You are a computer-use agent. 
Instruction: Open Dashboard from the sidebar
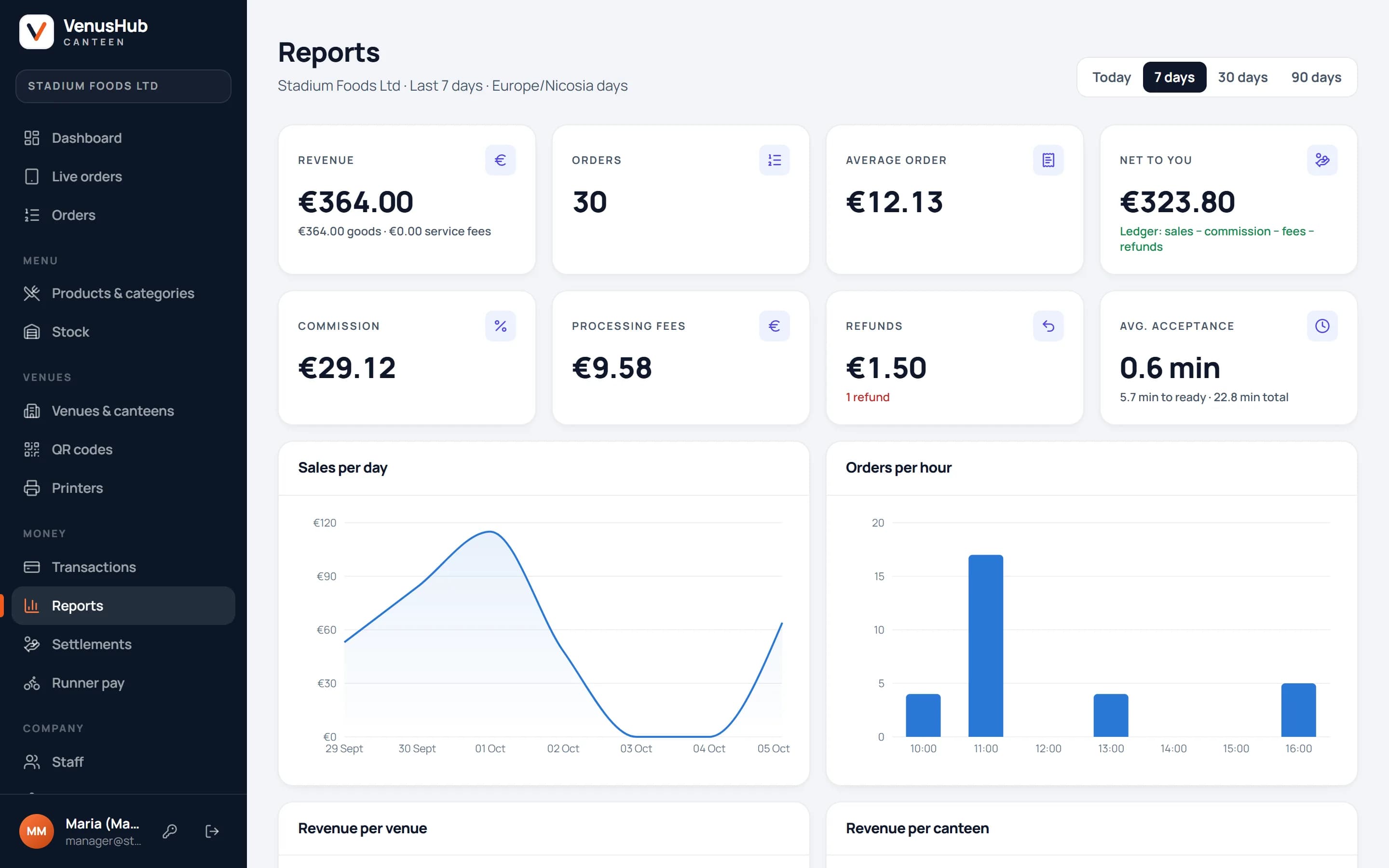(x=123, y=138)
